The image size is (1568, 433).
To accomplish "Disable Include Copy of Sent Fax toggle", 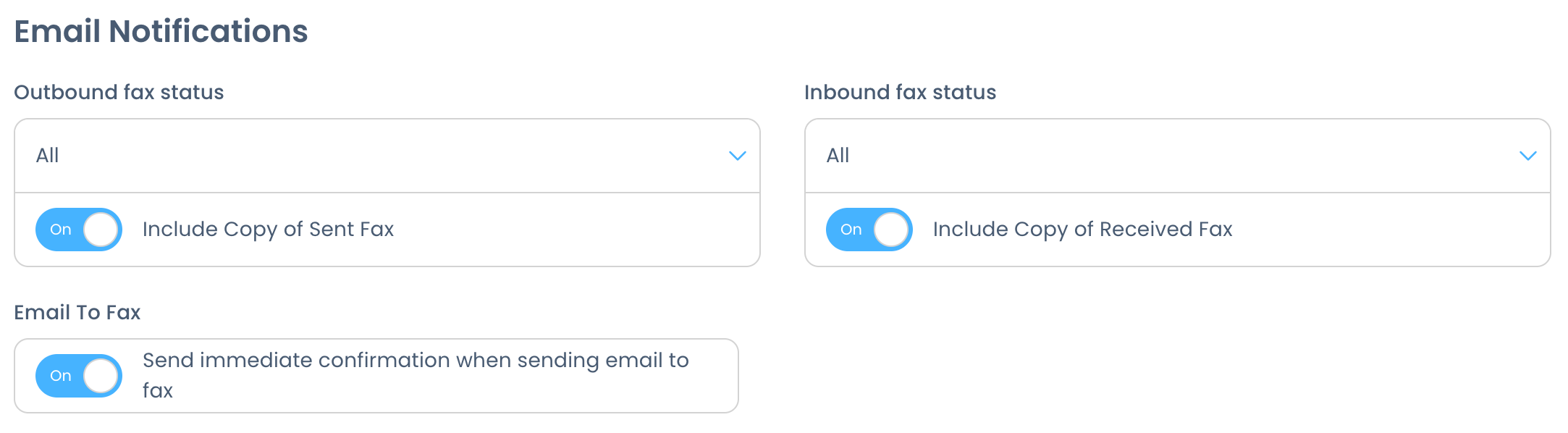I will [x=79, y=230].
